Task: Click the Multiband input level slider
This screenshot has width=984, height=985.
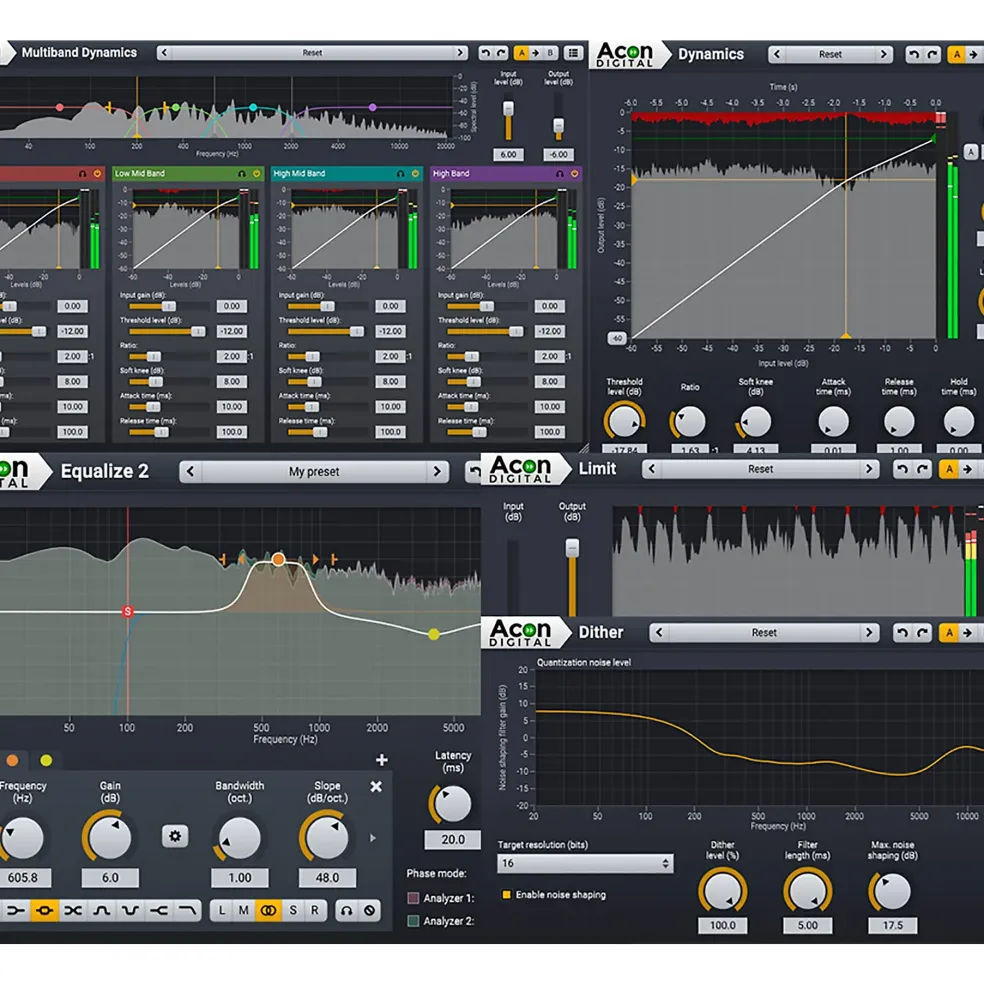Action: [508, 109]
